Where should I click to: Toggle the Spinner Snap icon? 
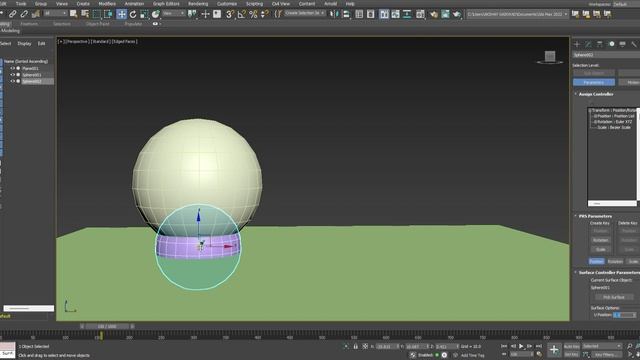264,14
